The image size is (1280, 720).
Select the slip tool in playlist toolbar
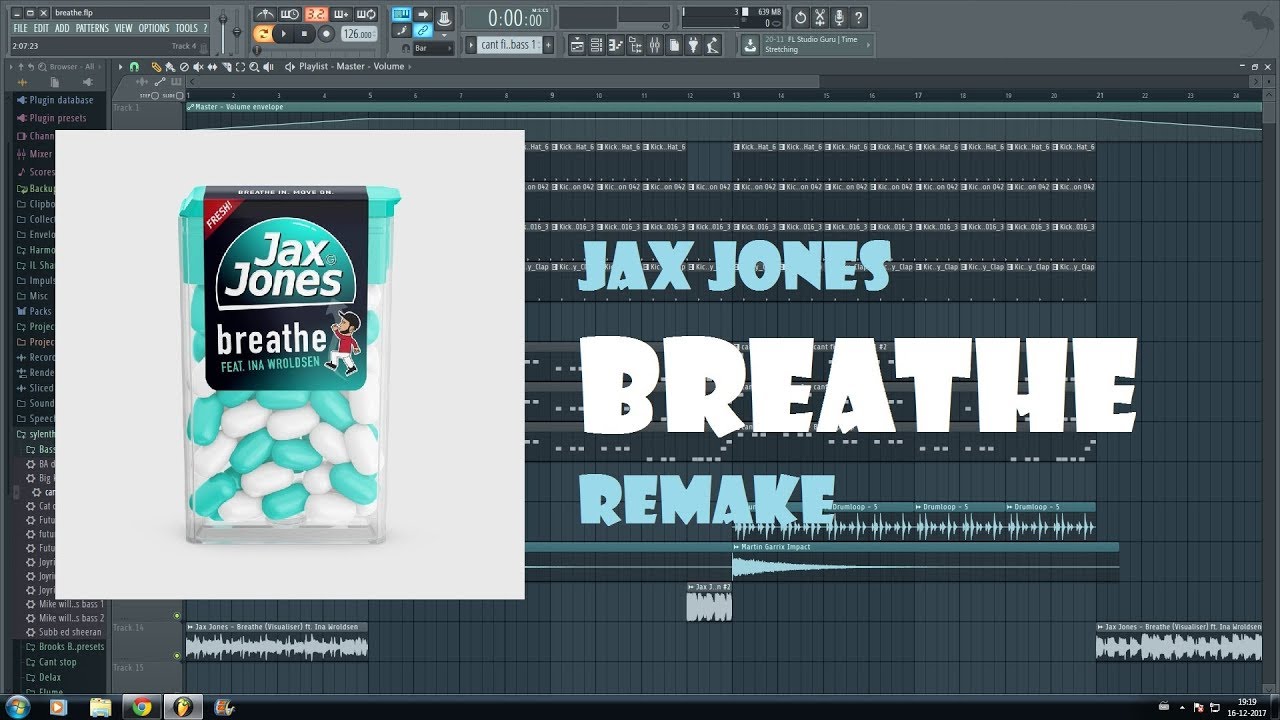point(212,67)
